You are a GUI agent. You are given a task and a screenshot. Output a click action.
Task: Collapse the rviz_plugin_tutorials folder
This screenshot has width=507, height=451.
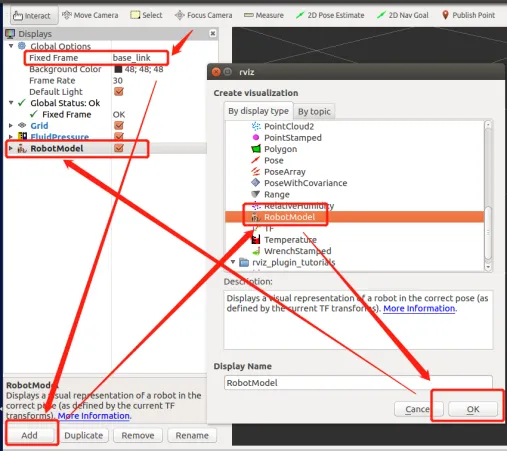click(233, 262)
